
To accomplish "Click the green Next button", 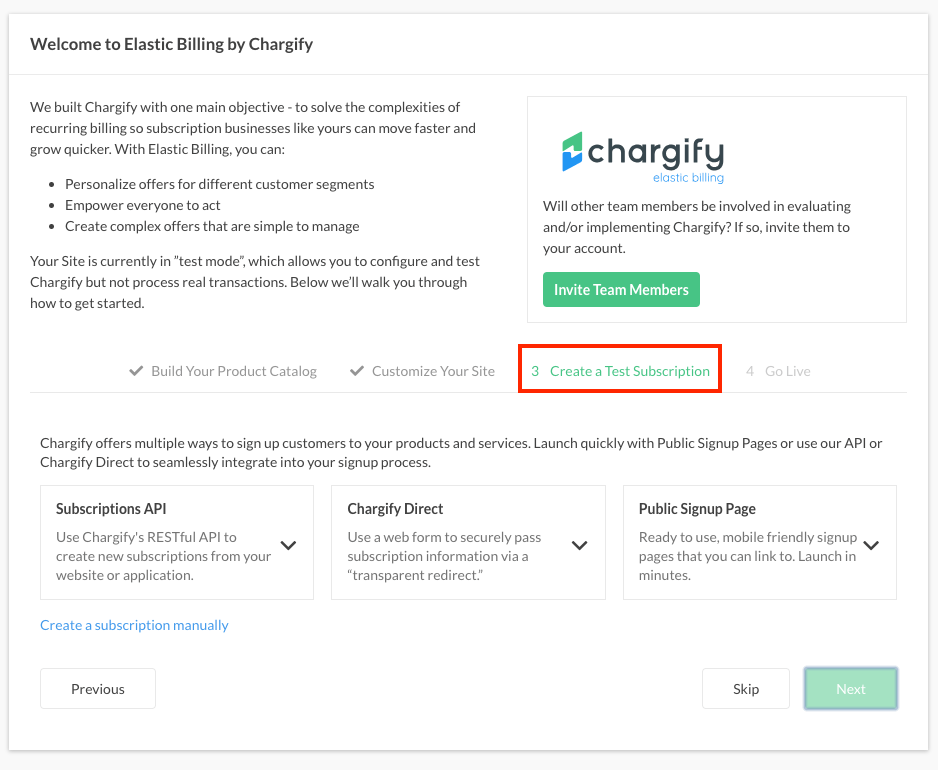I will [851, 689].
